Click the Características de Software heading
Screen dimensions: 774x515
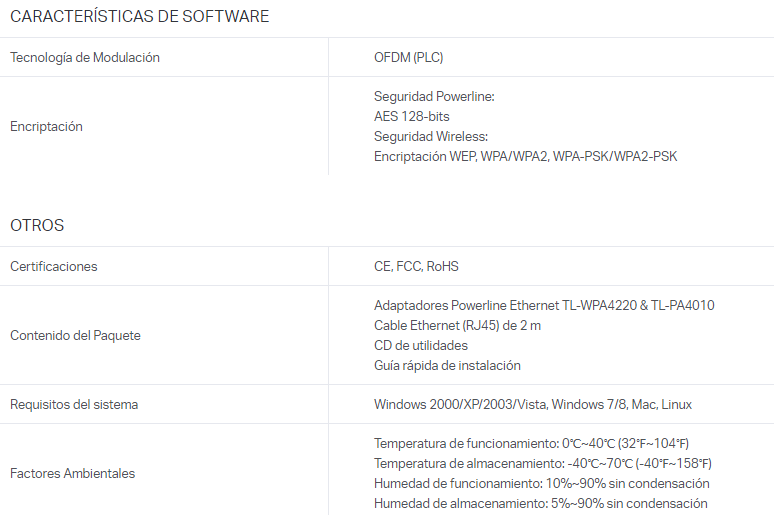[139, 16]
